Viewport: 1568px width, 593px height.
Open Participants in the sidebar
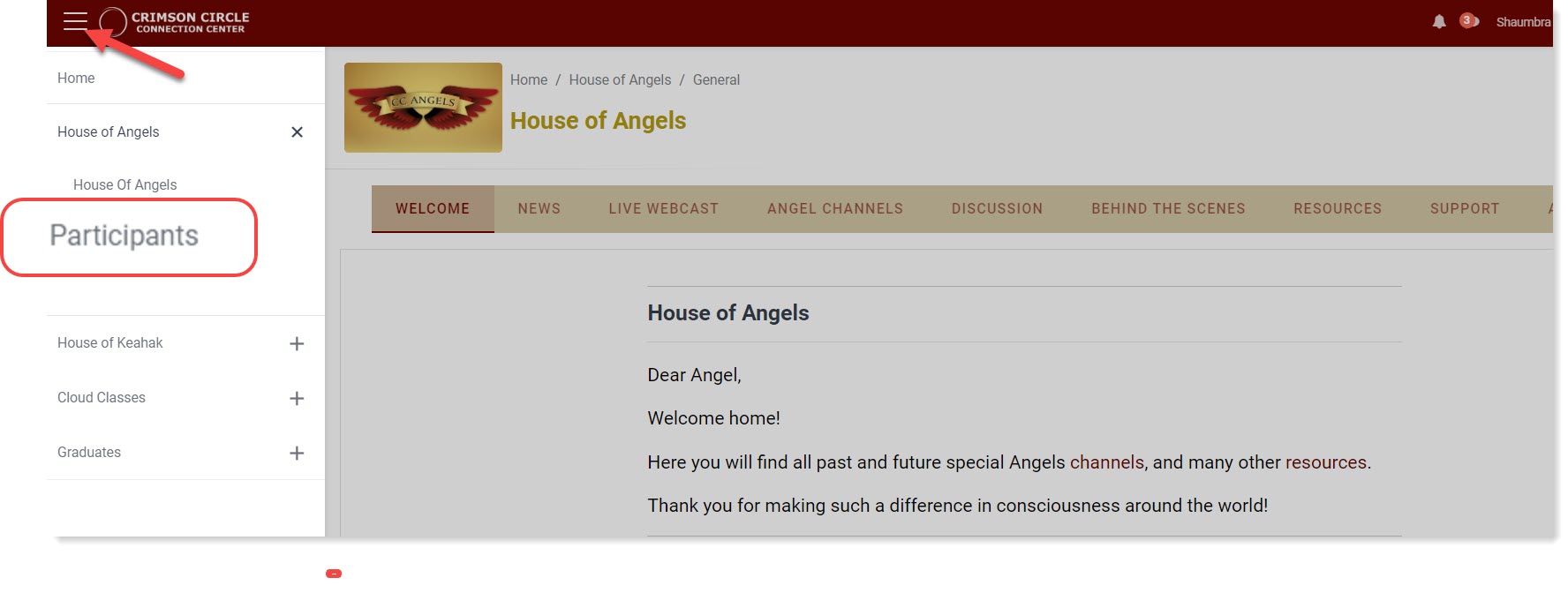click(124, 236)
